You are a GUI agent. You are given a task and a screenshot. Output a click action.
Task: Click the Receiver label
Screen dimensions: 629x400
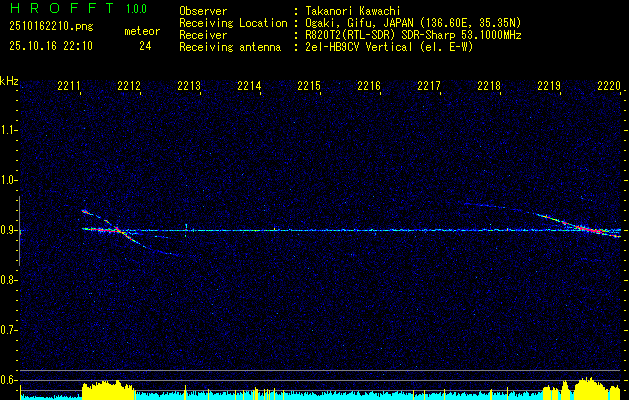click(x=203, y=35)
